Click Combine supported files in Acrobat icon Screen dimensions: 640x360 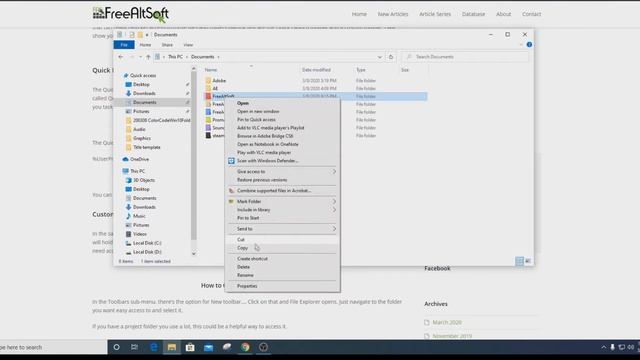[x=231, y=191]
